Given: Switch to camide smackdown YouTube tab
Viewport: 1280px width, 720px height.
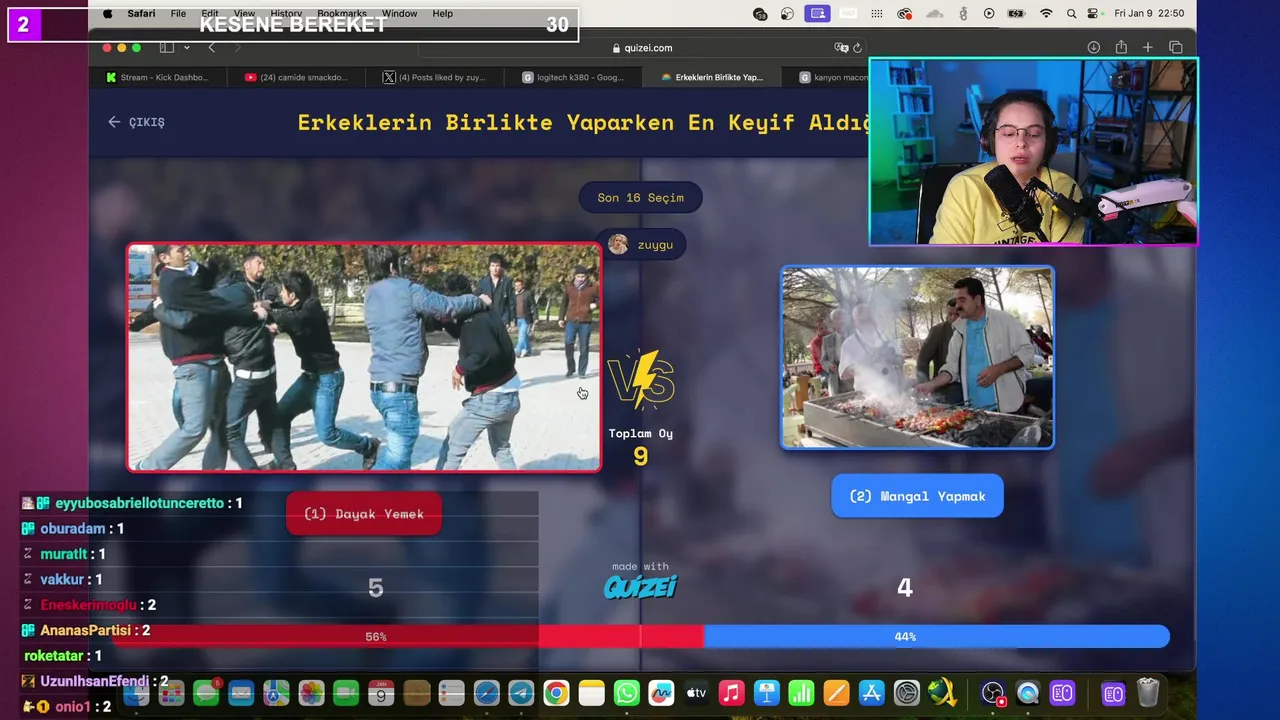Looking at the screenshot, I should 296,77.
